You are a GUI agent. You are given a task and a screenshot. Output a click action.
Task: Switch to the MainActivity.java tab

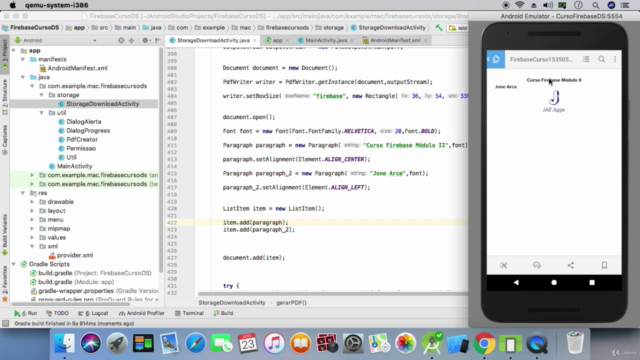point(326,40)
